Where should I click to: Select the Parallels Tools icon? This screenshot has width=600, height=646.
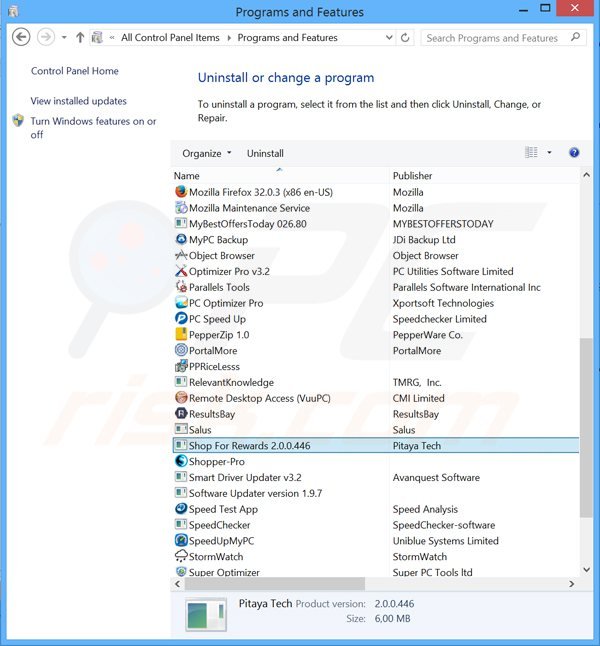181,287
